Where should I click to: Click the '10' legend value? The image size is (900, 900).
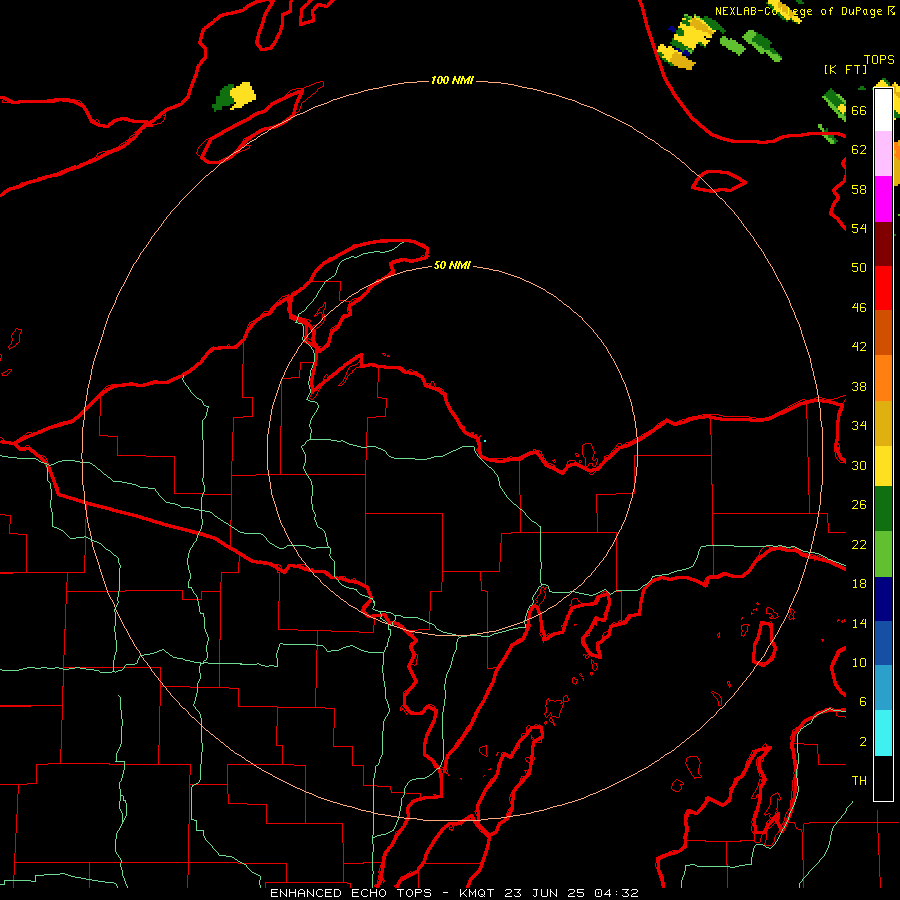pos(859,663)
